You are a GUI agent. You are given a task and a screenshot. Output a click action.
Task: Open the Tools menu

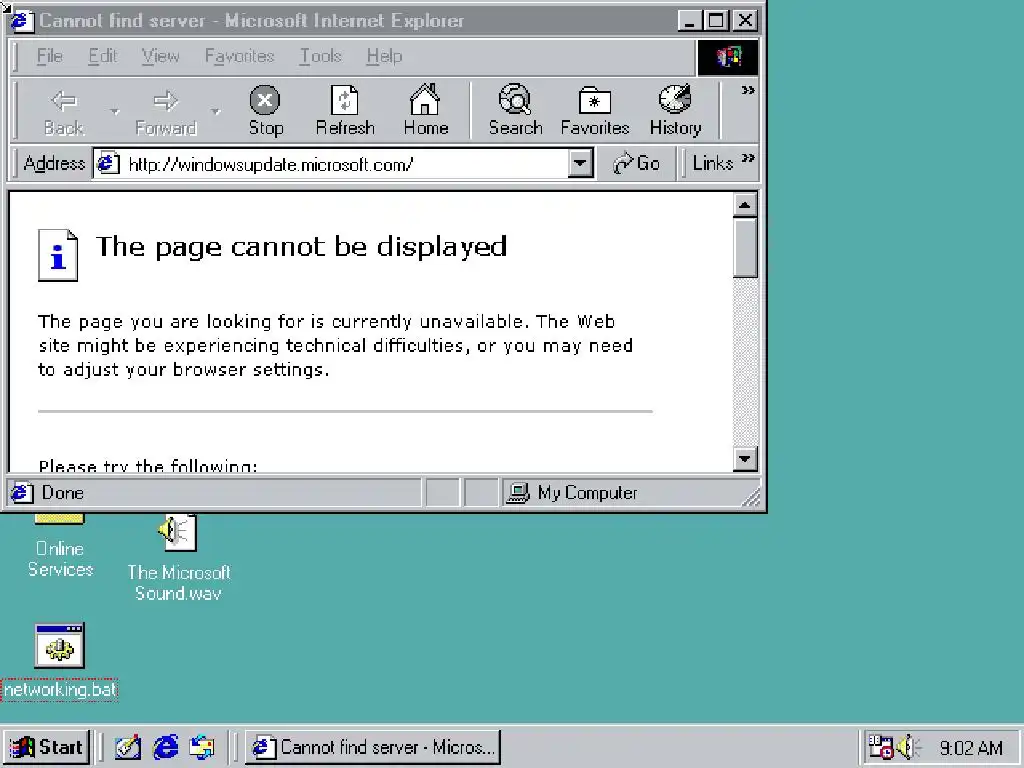[320, 56]
